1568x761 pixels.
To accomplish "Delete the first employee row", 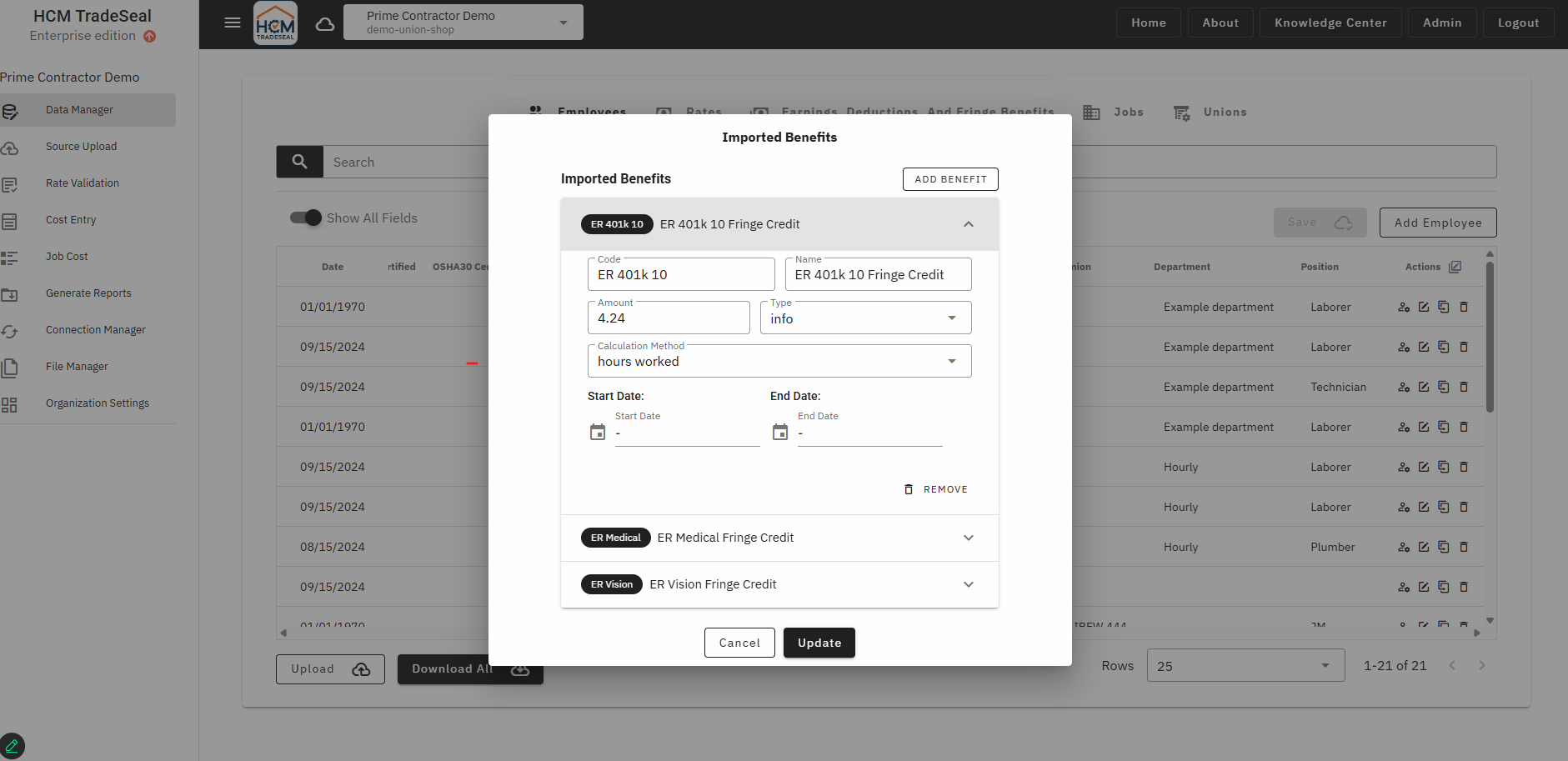I will coord(1464,307).
